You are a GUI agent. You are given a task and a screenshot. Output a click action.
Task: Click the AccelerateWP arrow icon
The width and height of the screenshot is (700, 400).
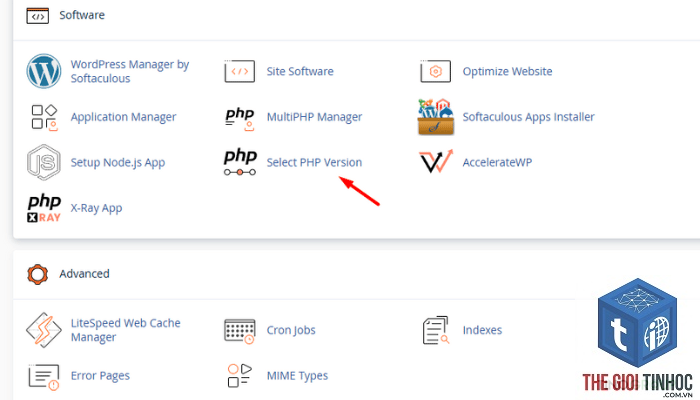(x=436, y=162)
